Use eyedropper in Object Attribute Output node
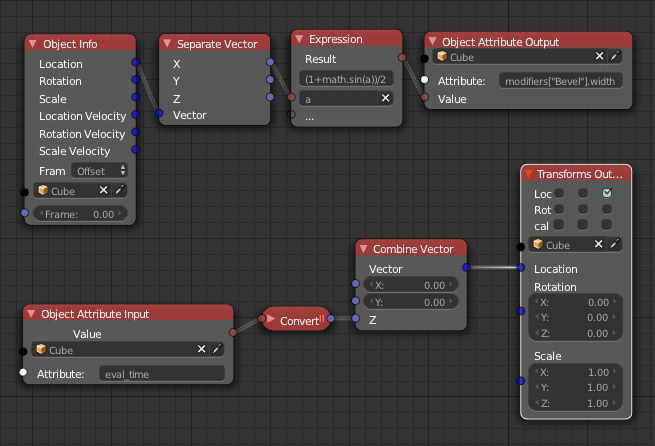This screenshot has width=655, height=446. (x=615, y=56)
